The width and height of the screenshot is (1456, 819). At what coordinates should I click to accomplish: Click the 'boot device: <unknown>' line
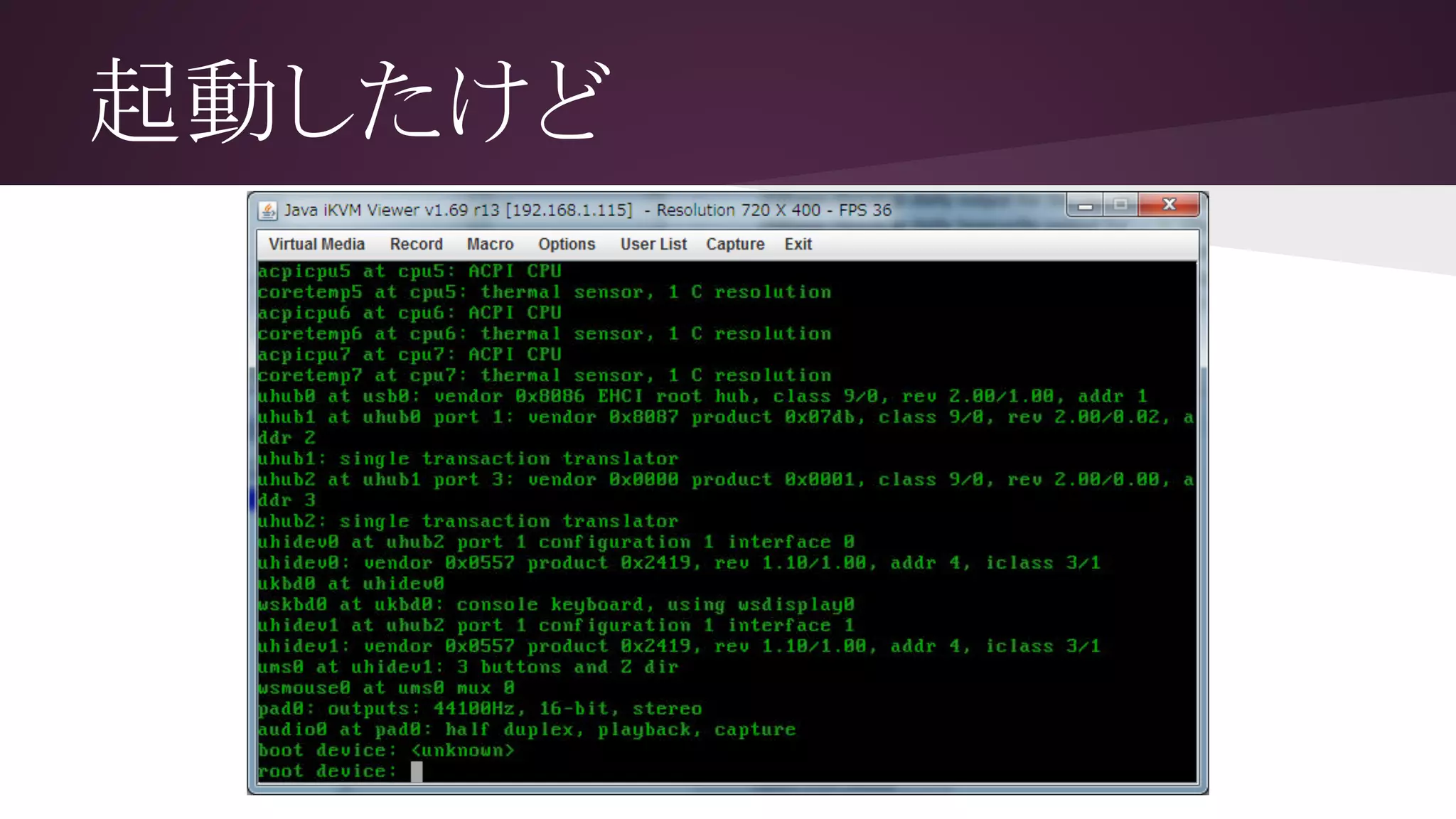[386, 751]
